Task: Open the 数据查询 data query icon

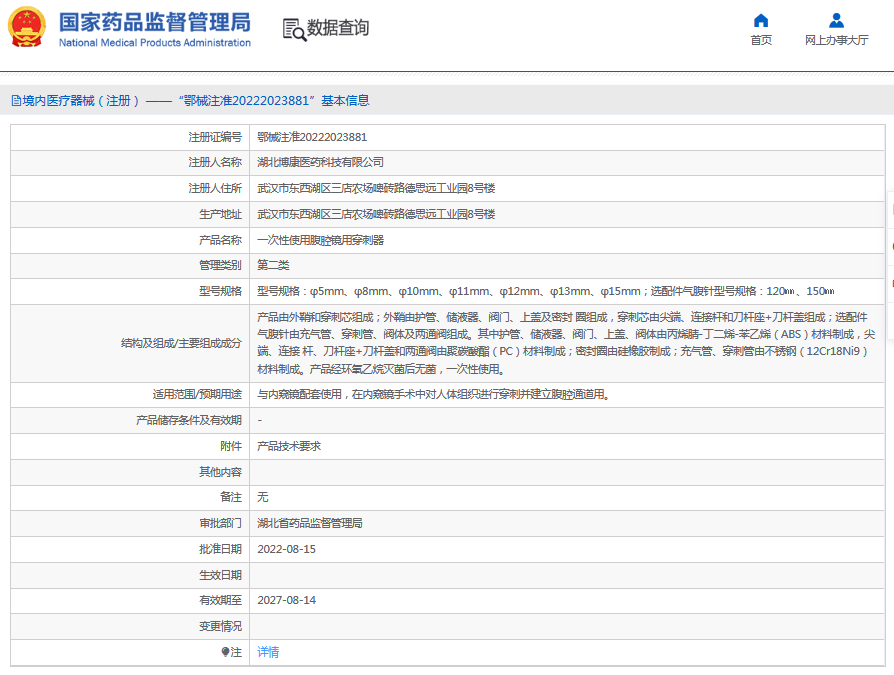Action: (294, 29)
